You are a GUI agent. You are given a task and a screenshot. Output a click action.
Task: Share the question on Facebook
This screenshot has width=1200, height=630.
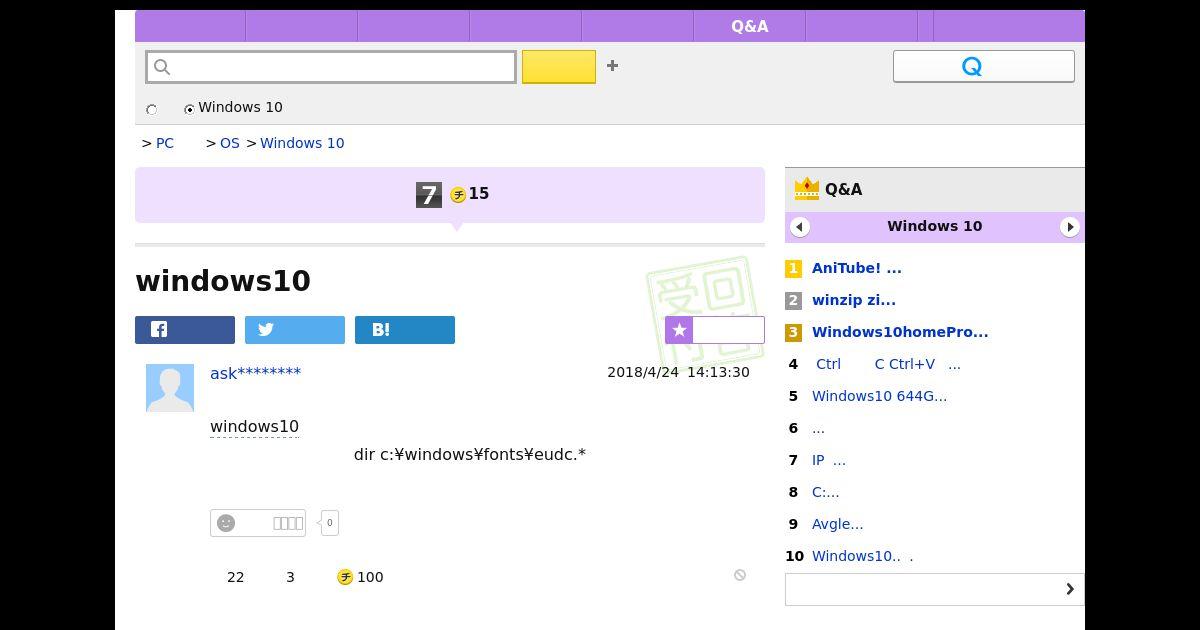pos(185,330)
